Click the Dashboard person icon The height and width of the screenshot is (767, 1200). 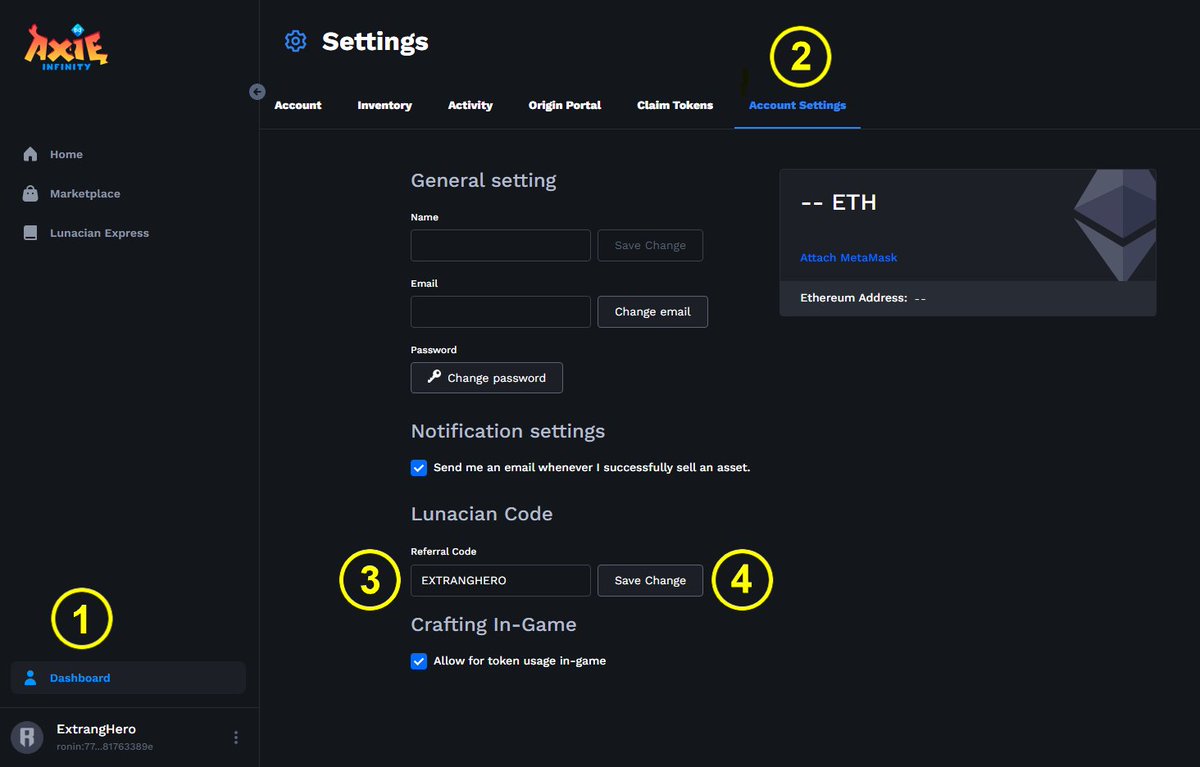pyautogui.click(x=30, y=677)
